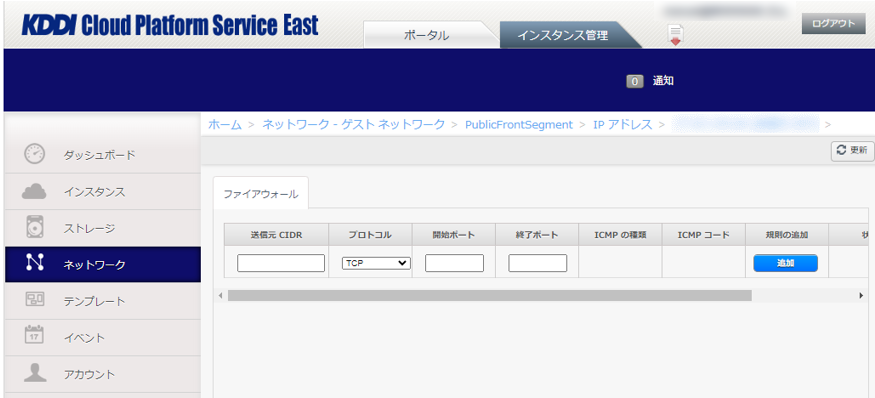Screen dimensions: 875x398
Task: Click the プロトコル column header
Action: pyautogui.click(x=370, y=235)
